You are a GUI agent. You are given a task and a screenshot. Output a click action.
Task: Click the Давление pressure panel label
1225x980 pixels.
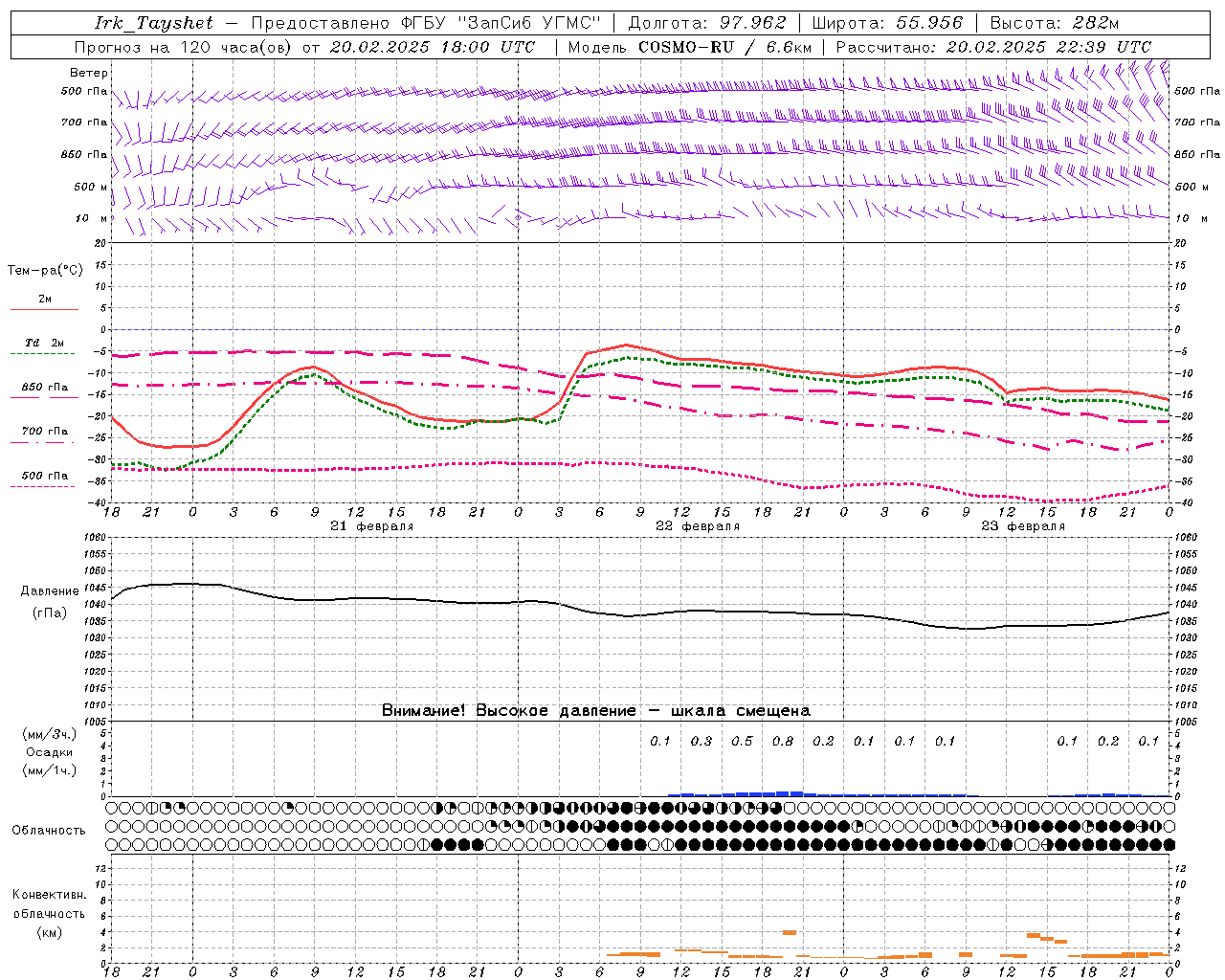click(x=49, y=591)
